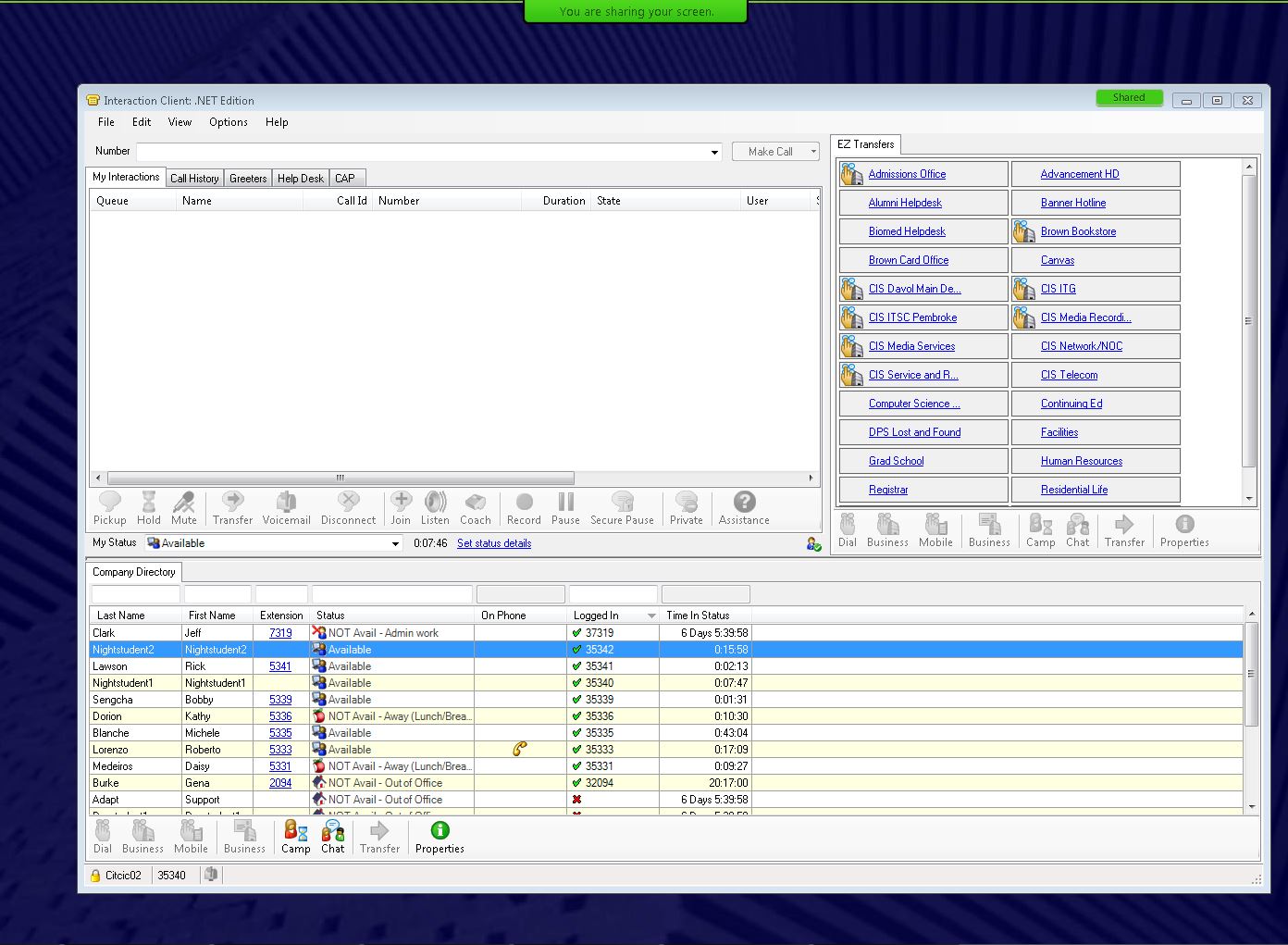Click the Human Resources transfer link
Viewport: 1288px width, 945px height.
click(1081, 461)
